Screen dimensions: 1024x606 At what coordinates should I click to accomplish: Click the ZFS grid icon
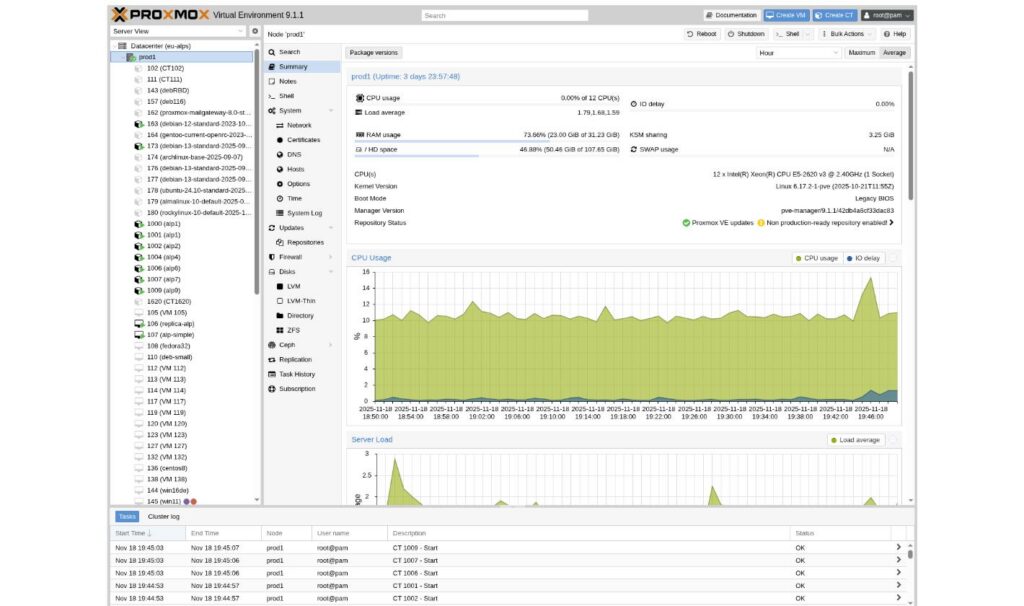coord(280,330)
